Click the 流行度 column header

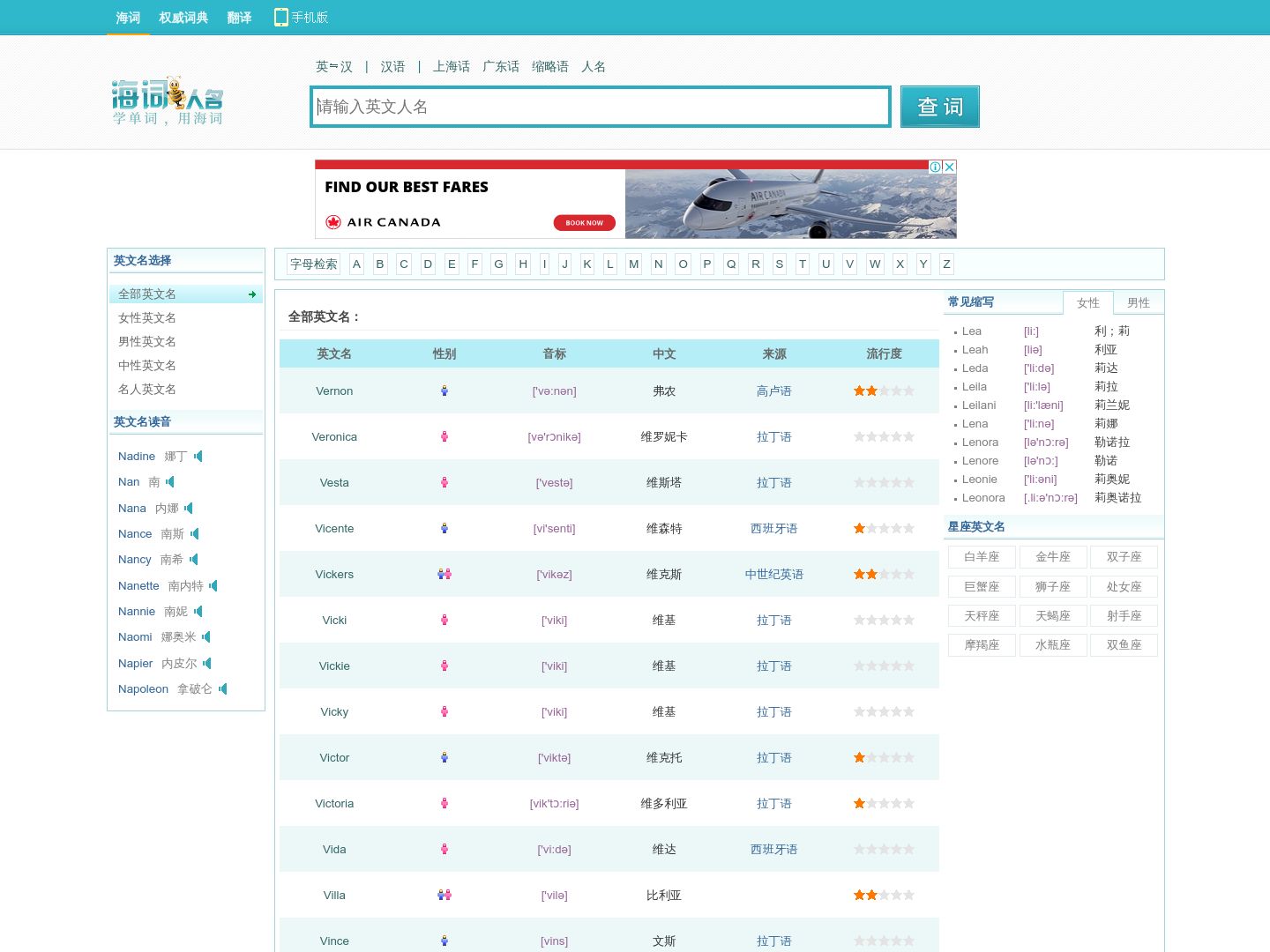tap(884, 353)
